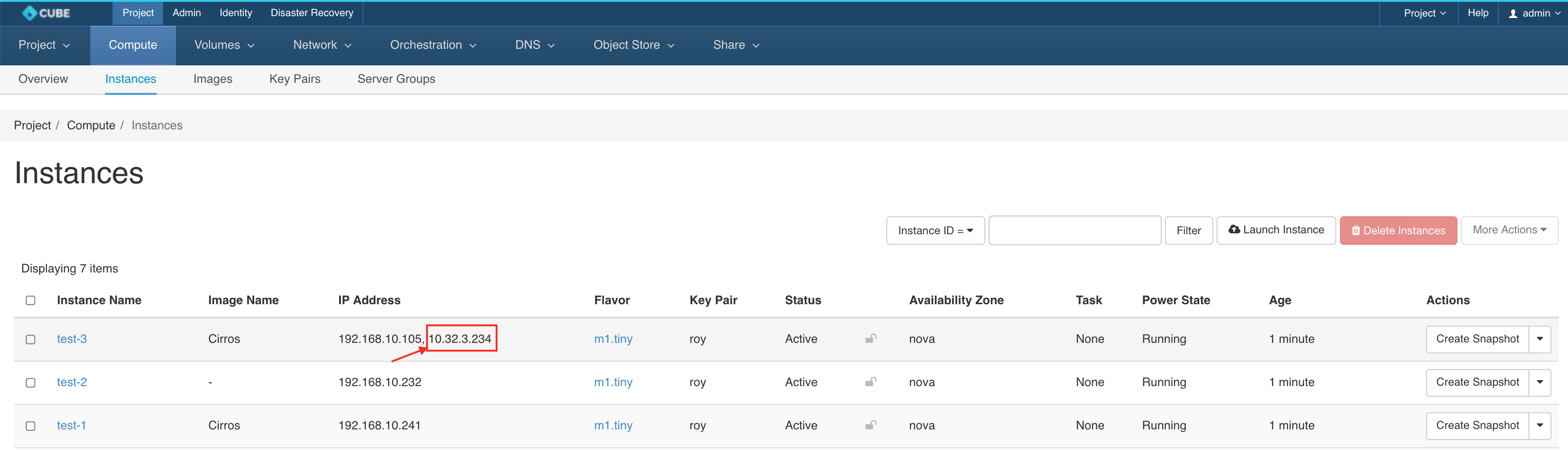Click the Status column header
The height and width of the screenshot is (451, 1568).
point(803,300)
